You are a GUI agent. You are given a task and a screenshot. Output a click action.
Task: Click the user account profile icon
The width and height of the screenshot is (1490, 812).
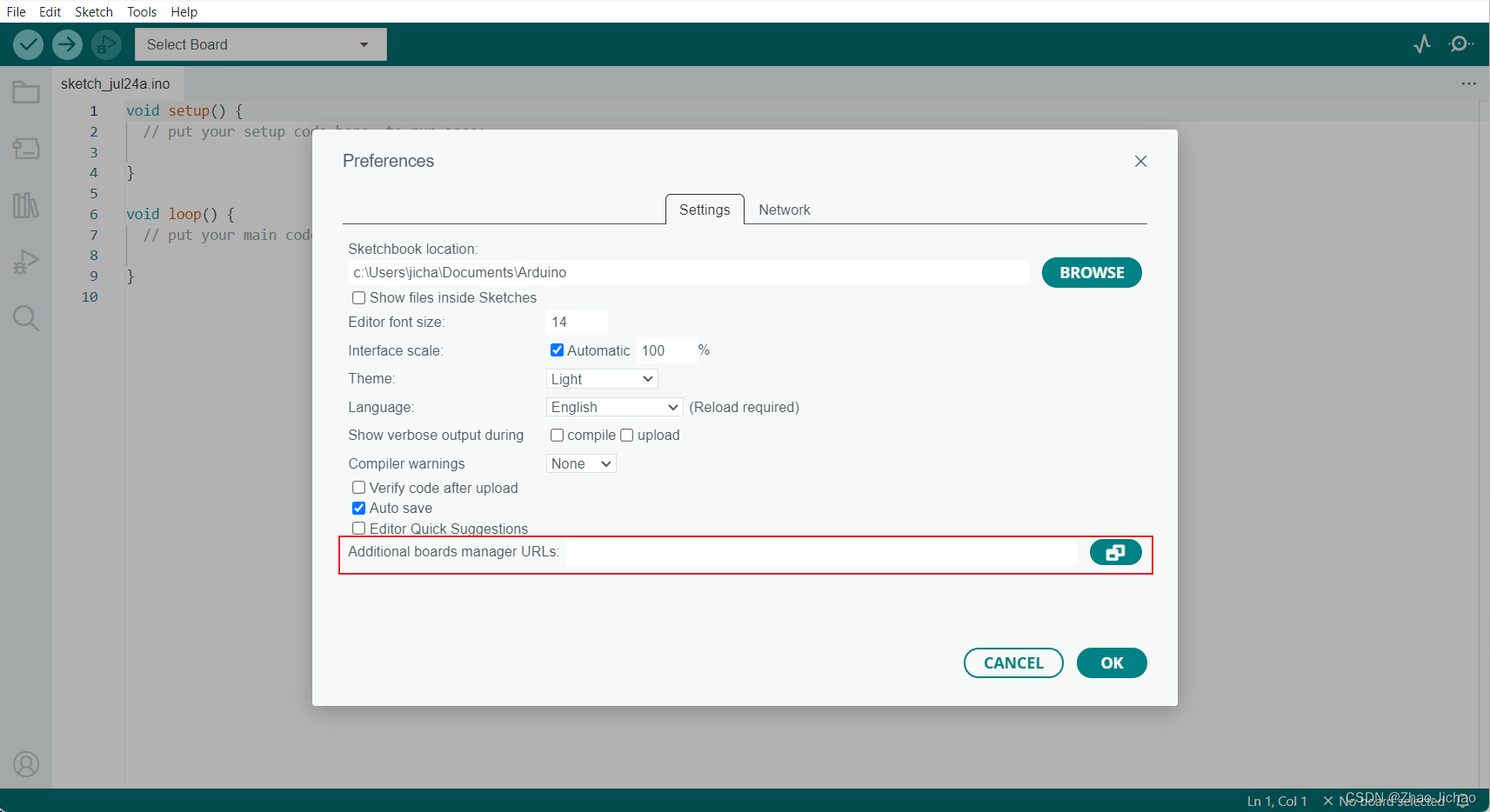(26, 764)
